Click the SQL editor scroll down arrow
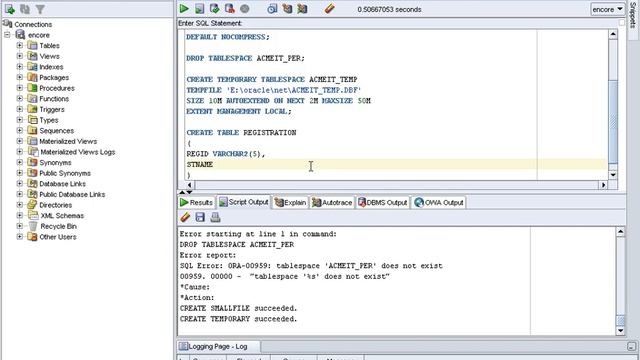The width and height of the screenshot is (640, 360). click(x=613, y=175)
